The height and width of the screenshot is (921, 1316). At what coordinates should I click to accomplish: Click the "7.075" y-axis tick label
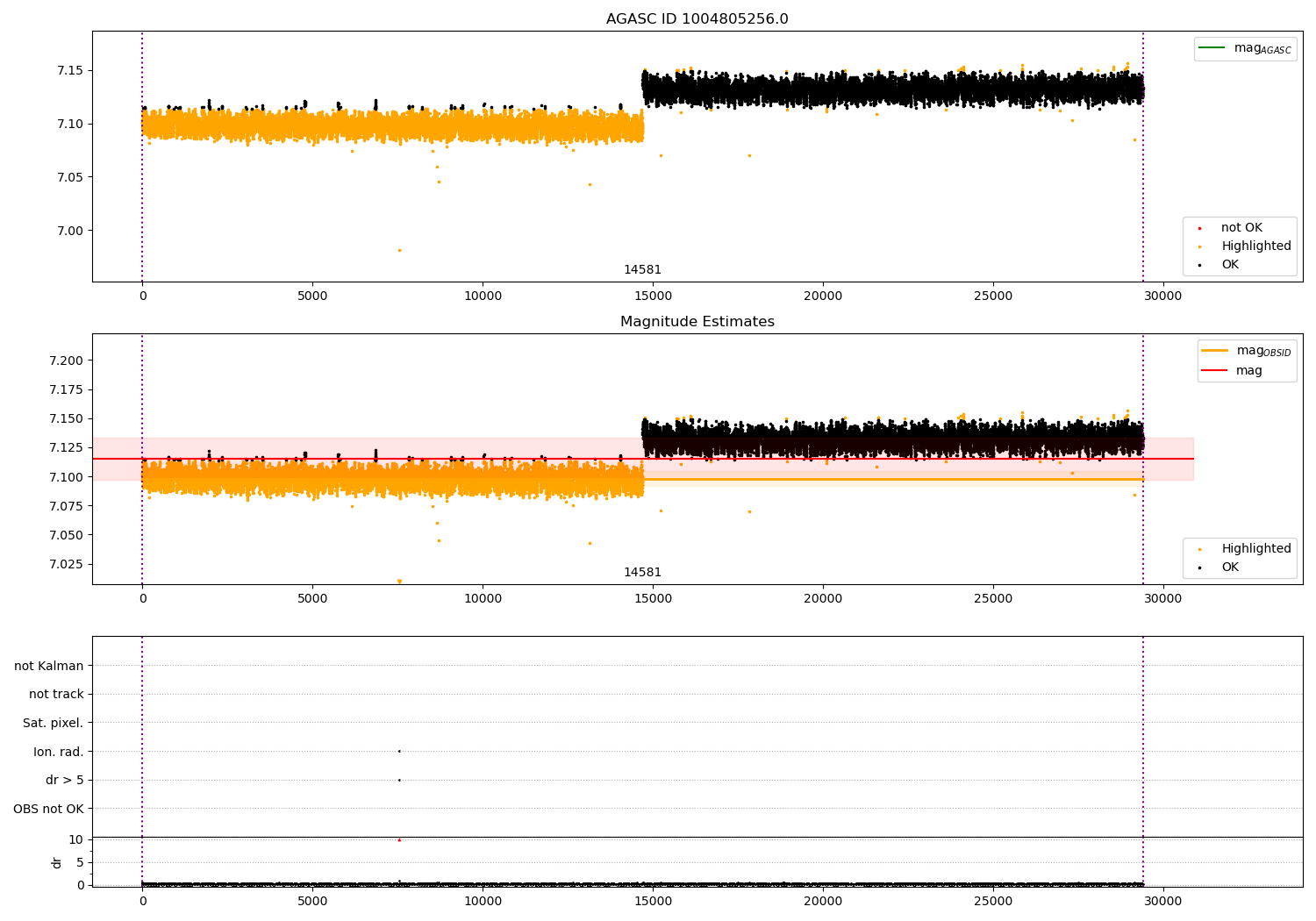tap(67, 506)
